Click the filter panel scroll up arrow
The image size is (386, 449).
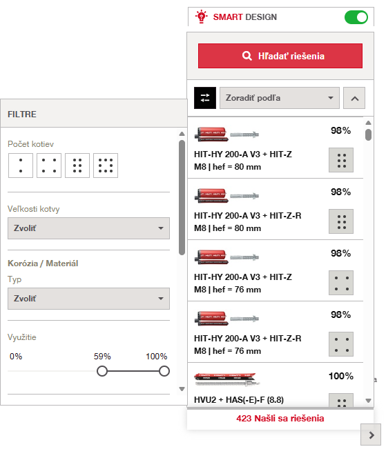182,134
